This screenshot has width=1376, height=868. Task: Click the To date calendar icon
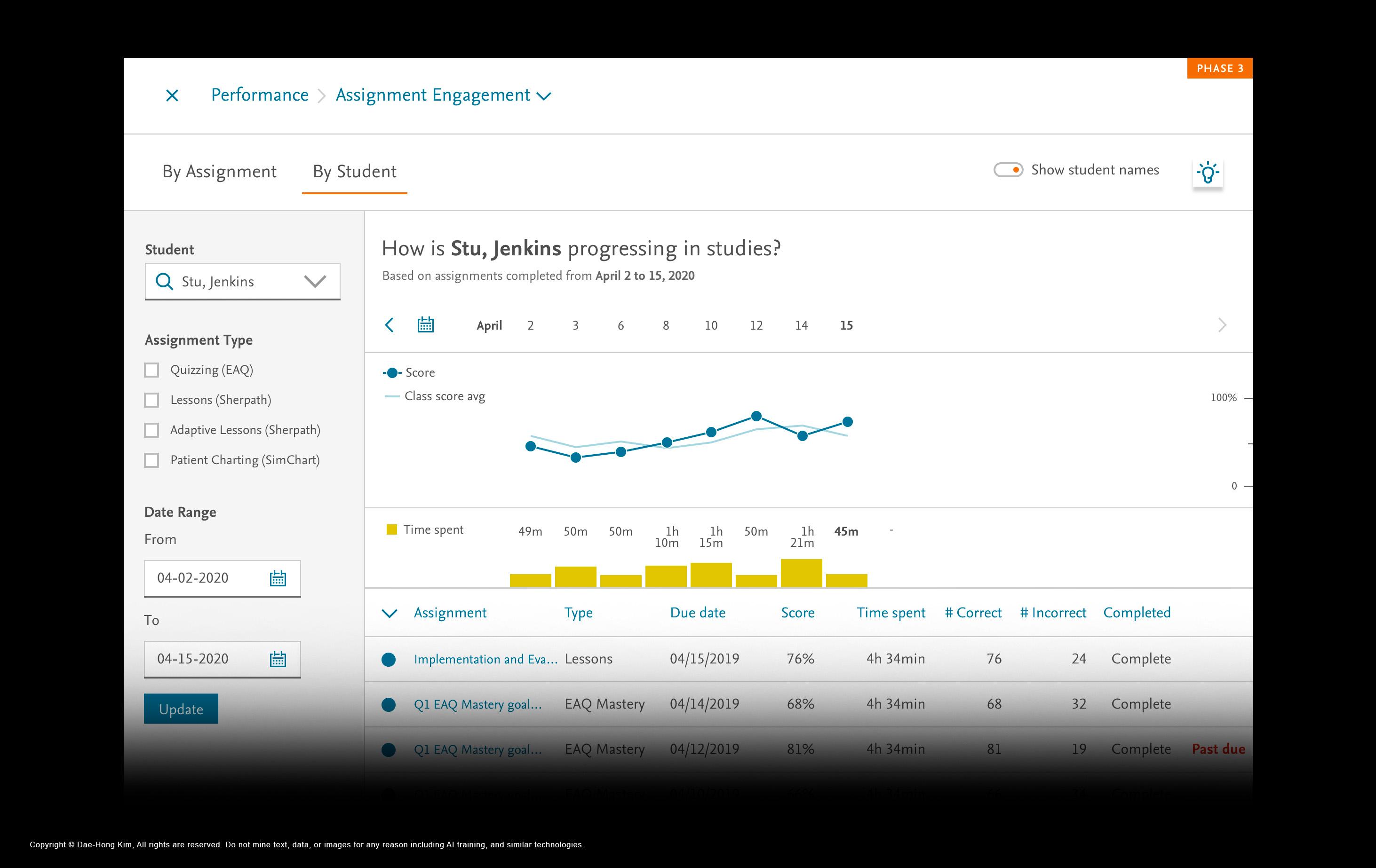tap(278, 660)
